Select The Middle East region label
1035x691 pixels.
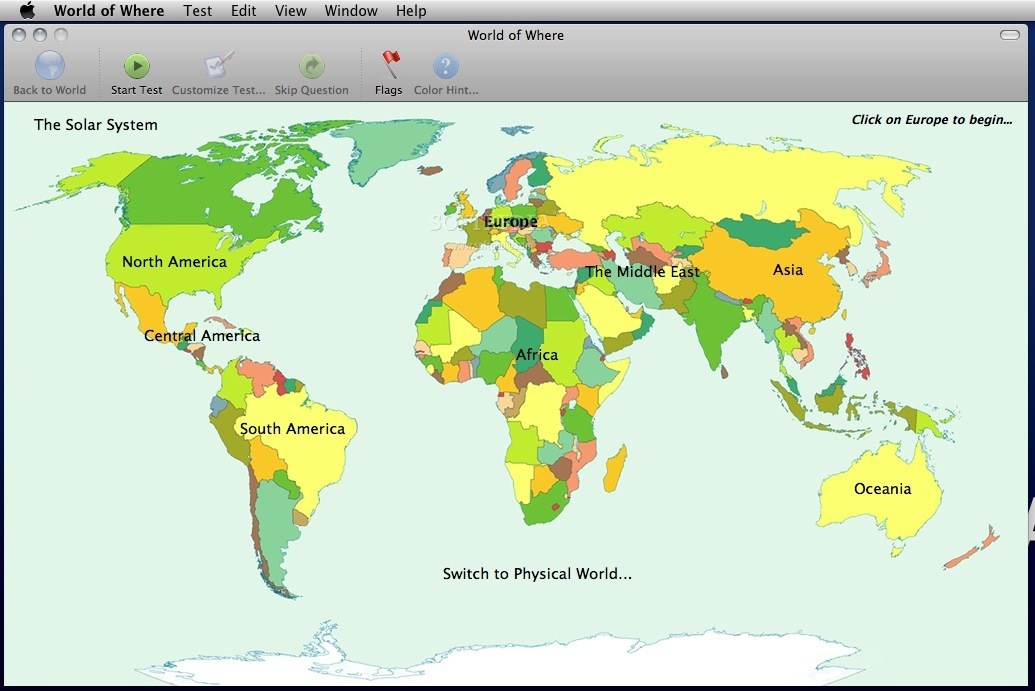642,271
